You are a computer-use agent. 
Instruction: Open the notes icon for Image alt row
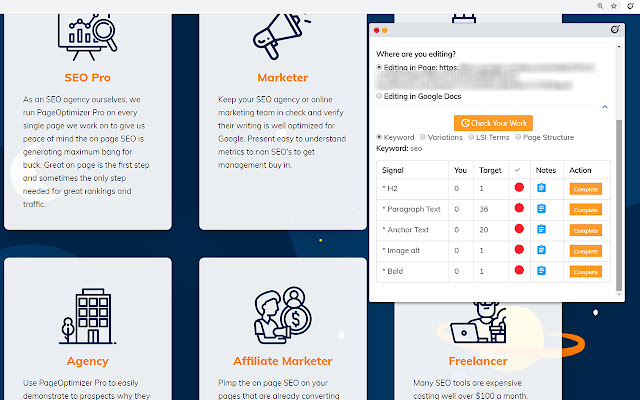[x=541, y=250]
